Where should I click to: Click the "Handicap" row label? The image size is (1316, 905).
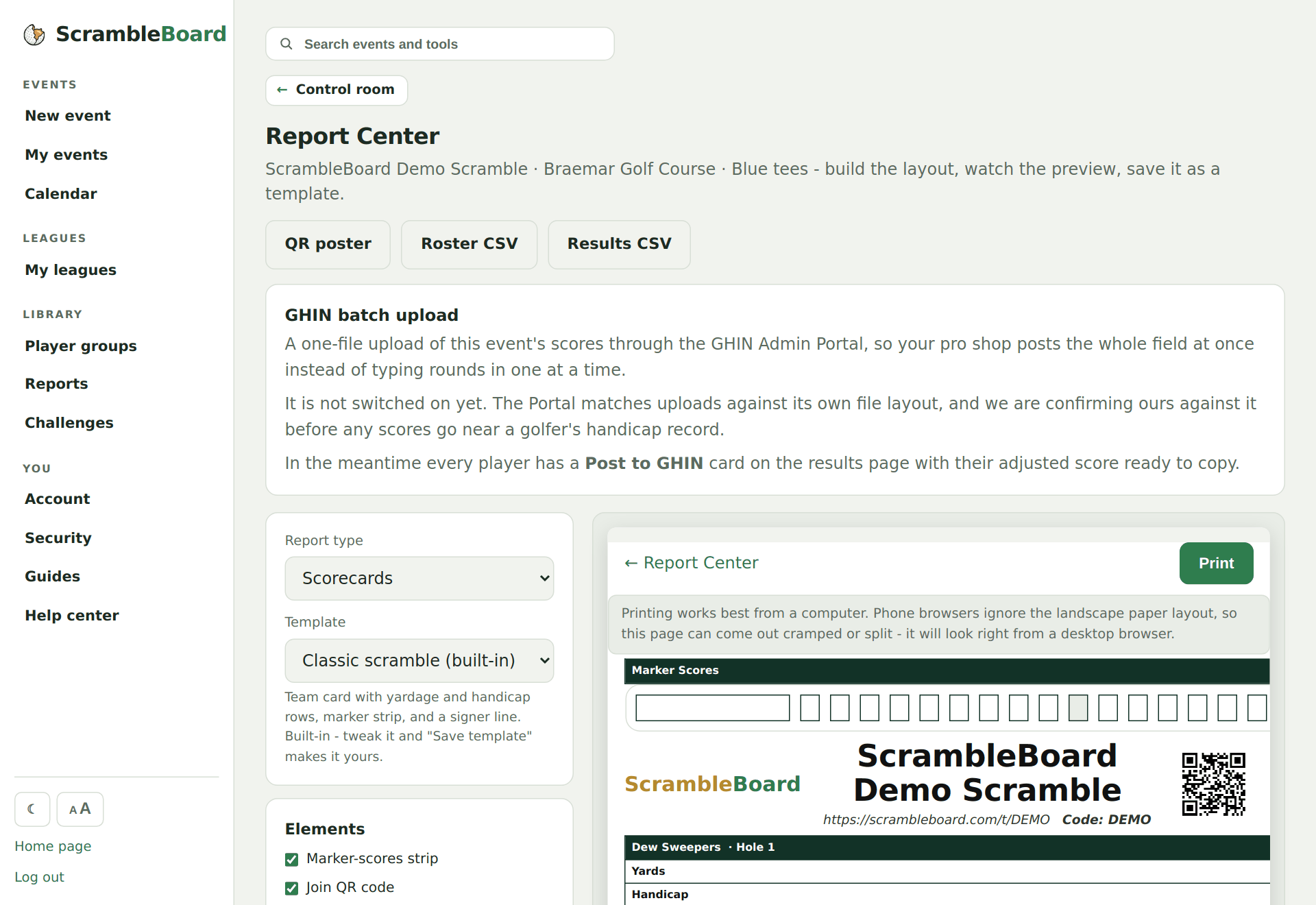click(x=660, y=894)
